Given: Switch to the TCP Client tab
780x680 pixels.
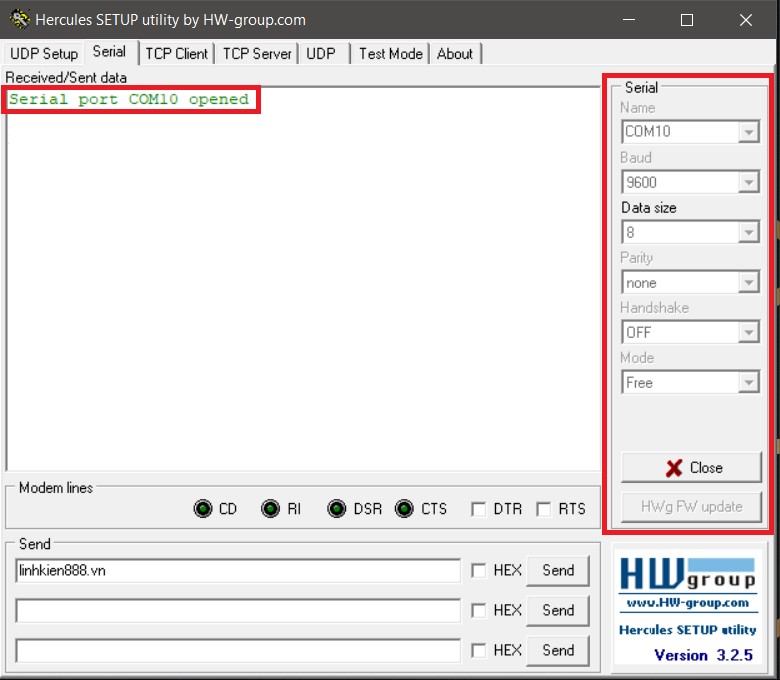Looking at the screenshot, I should click(176, 54).
